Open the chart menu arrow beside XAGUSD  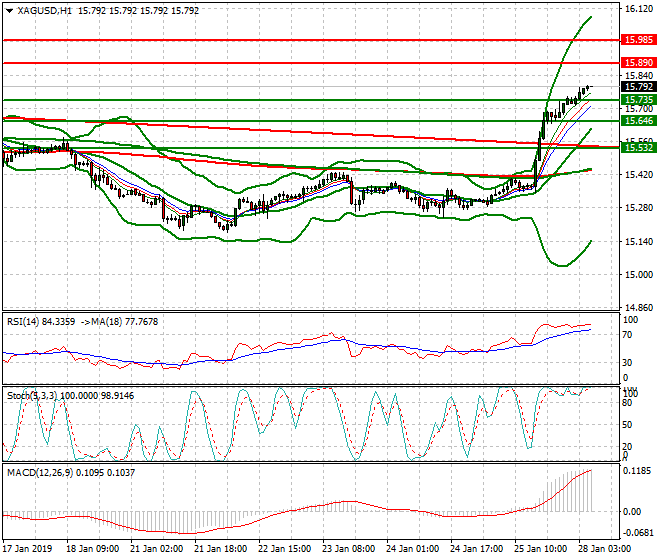click(8, 10)
